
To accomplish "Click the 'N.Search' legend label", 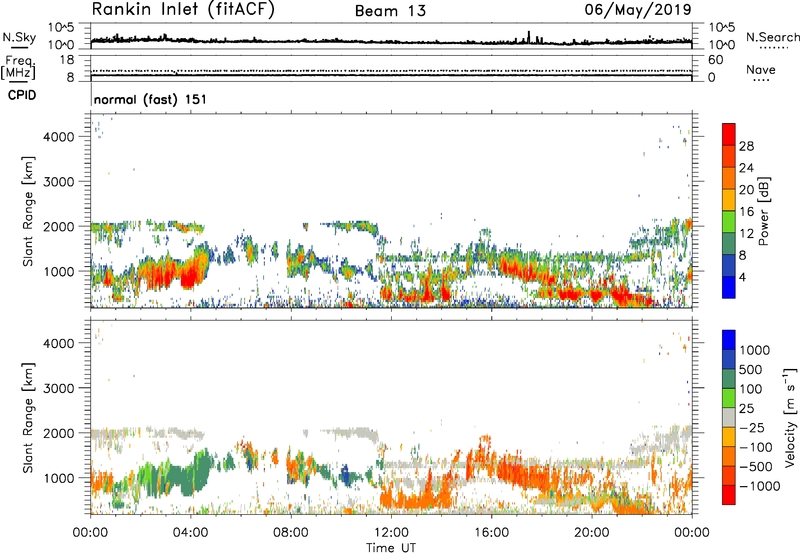I will coord(772,37).
